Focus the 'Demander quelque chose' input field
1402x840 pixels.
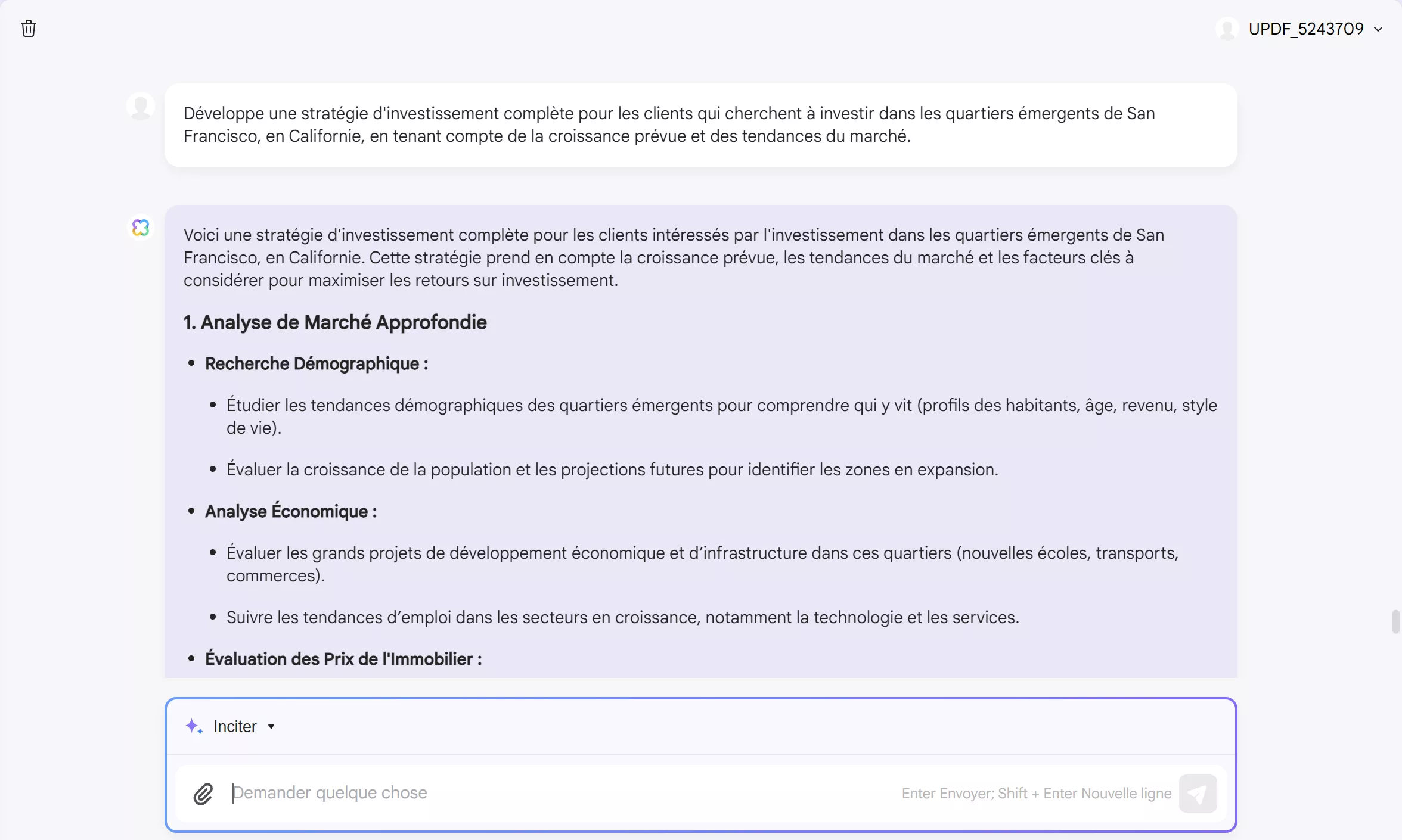[x=536, y=793]
